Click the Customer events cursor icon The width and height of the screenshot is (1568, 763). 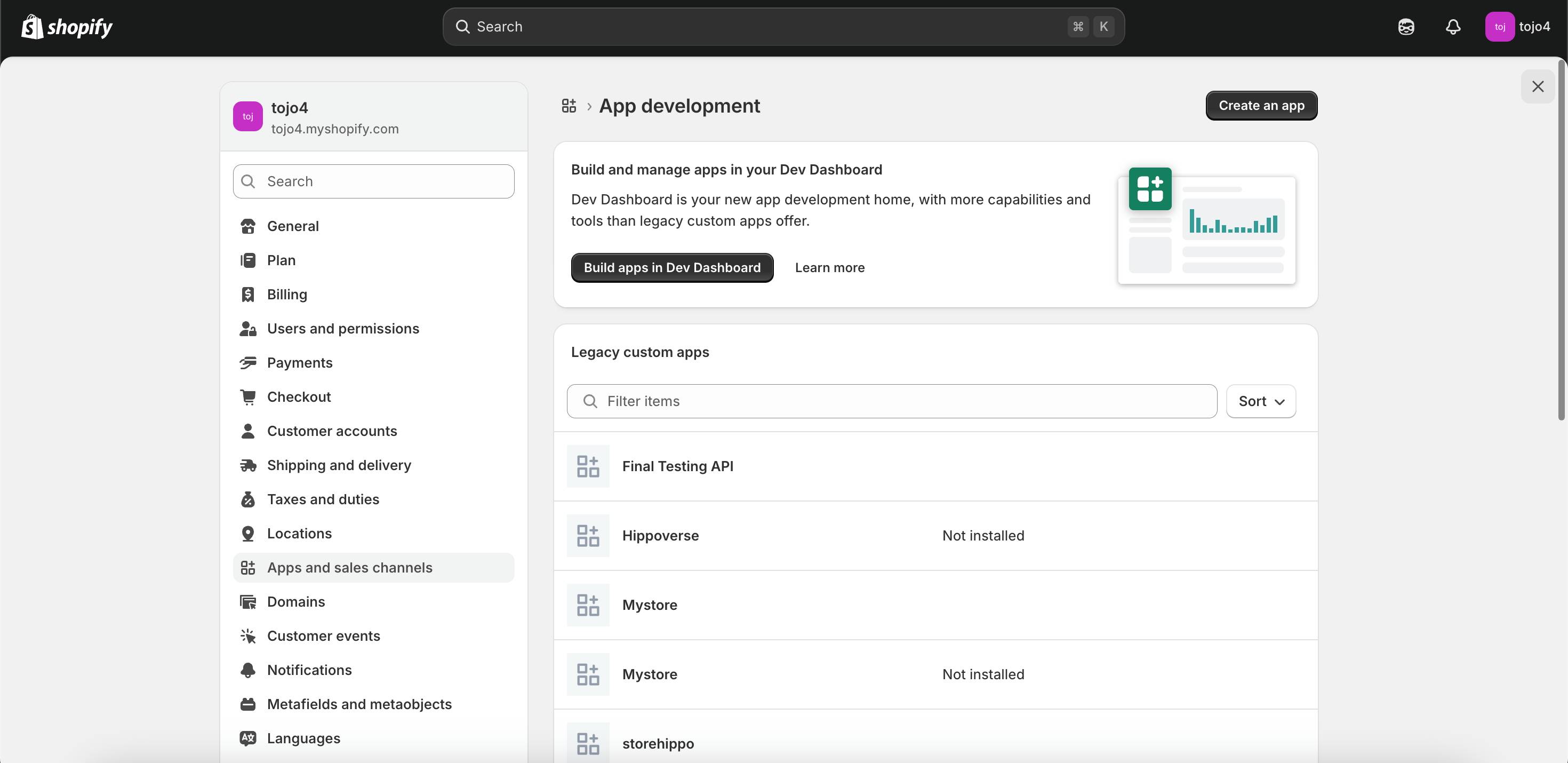click(248, 635)
